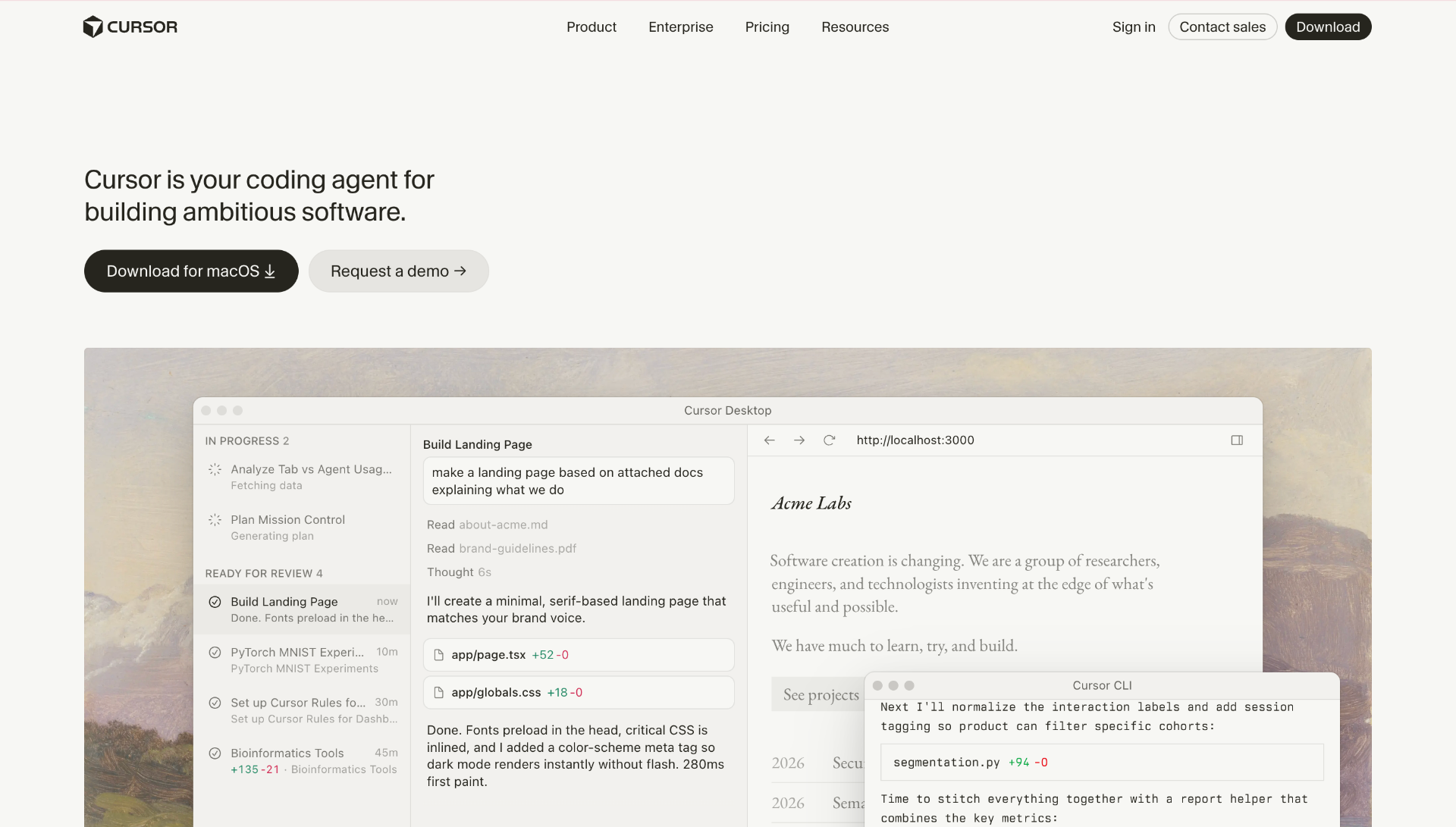Click check icon beside Bioinformatics Tools
Screen dimensions: 1456x827
pyautogui.click(x=215, y=753)
